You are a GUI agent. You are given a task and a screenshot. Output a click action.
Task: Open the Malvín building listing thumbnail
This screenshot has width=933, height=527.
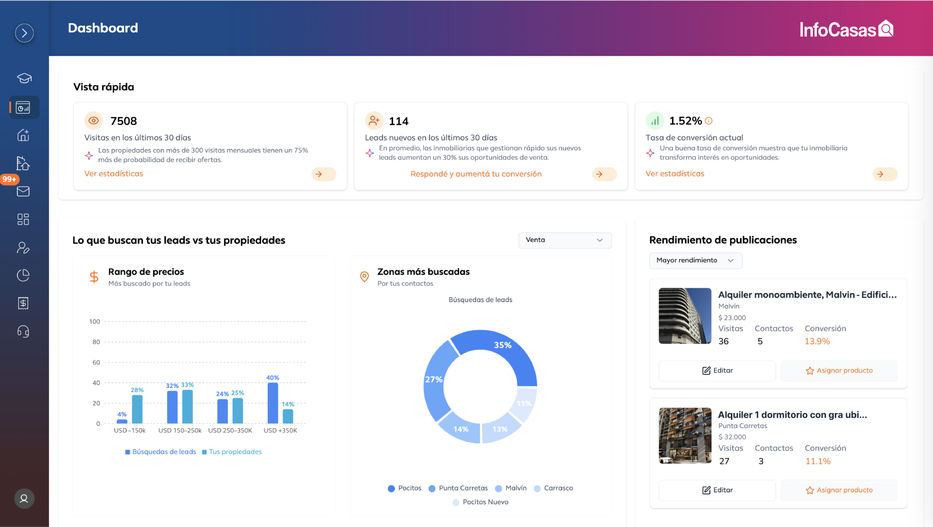pos(685,316)
